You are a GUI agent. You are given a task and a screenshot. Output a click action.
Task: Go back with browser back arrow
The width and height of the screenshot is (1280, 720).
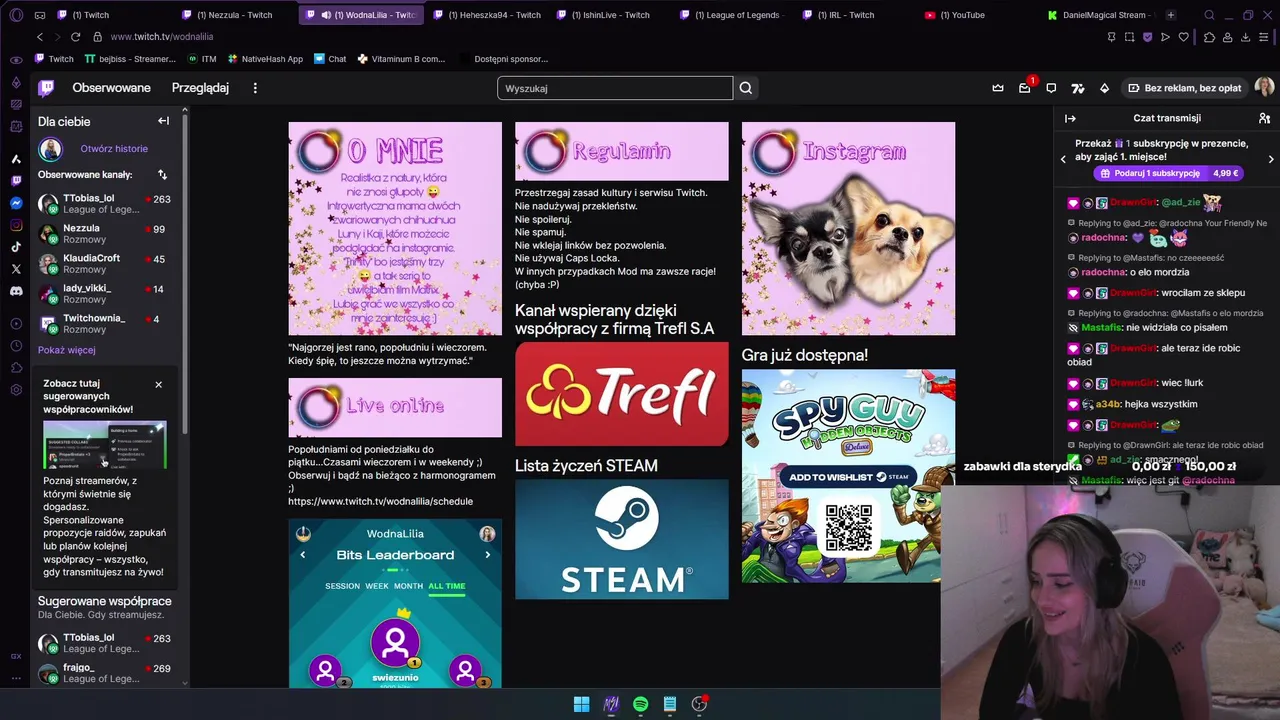[x=40, y=37]
